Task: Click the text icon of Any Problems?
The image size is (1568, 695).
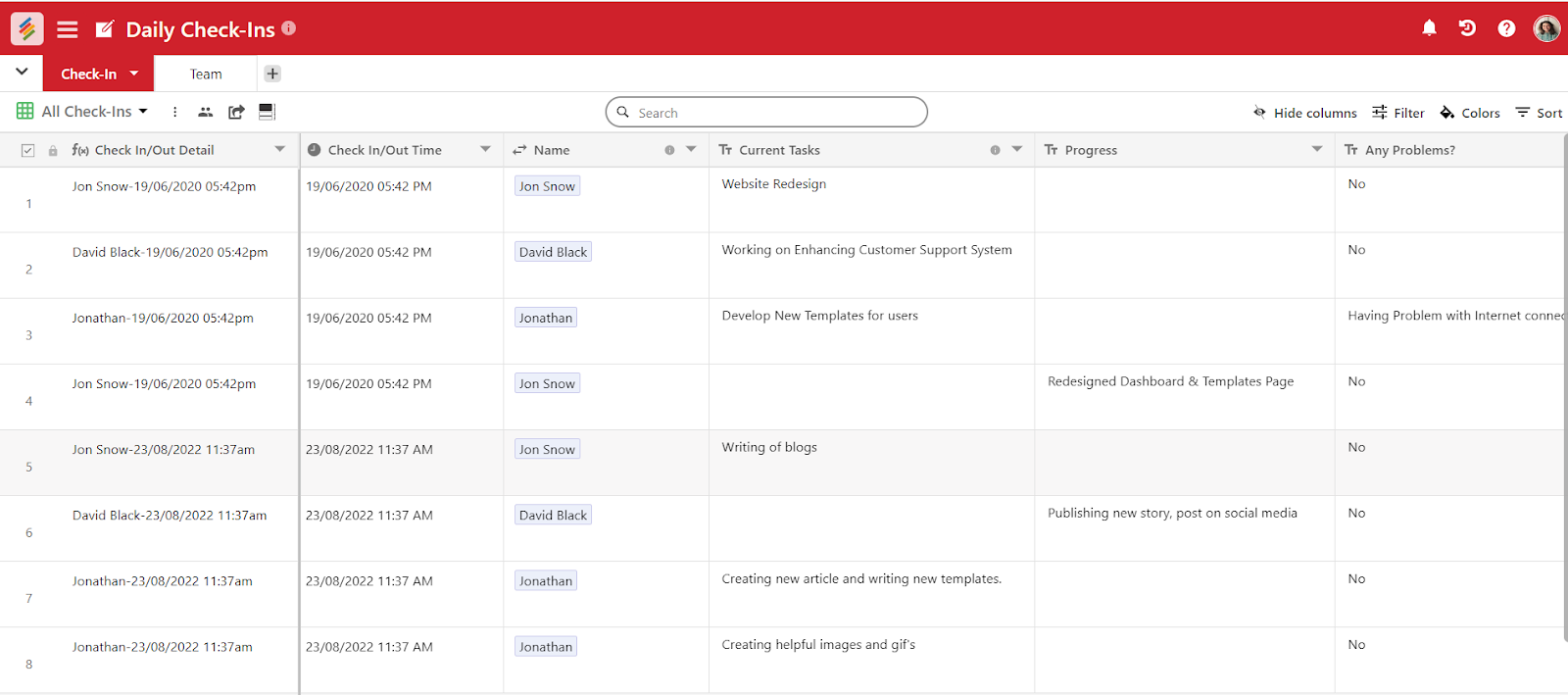Action: coord(1351,150)
